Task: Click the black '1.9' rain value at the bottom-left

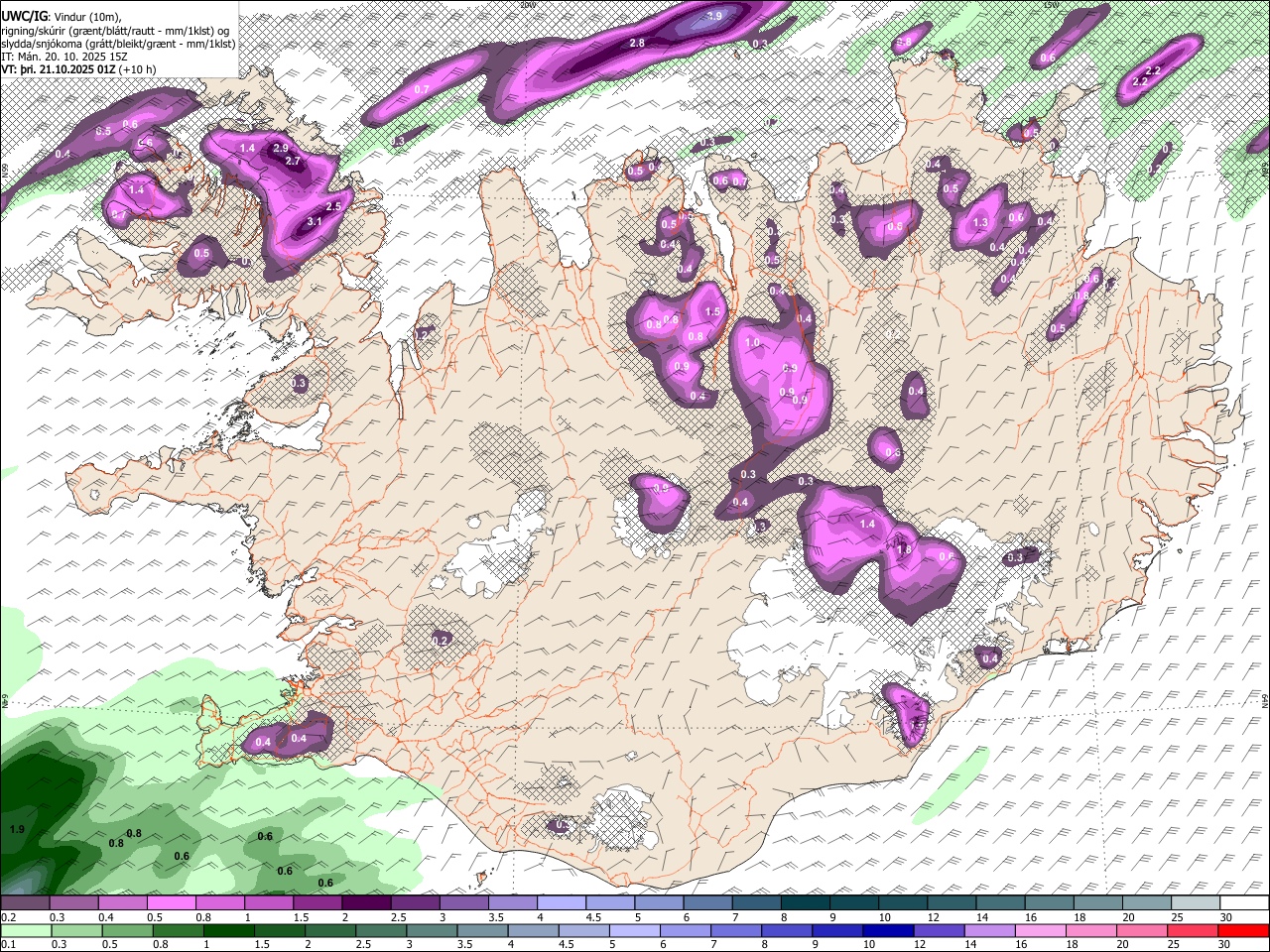Action: [17, 829]
